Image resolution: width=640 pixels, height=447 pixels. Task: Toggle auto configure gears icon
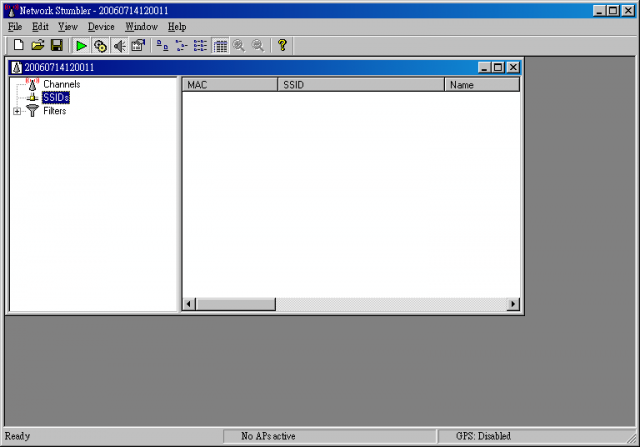point(100,45)
